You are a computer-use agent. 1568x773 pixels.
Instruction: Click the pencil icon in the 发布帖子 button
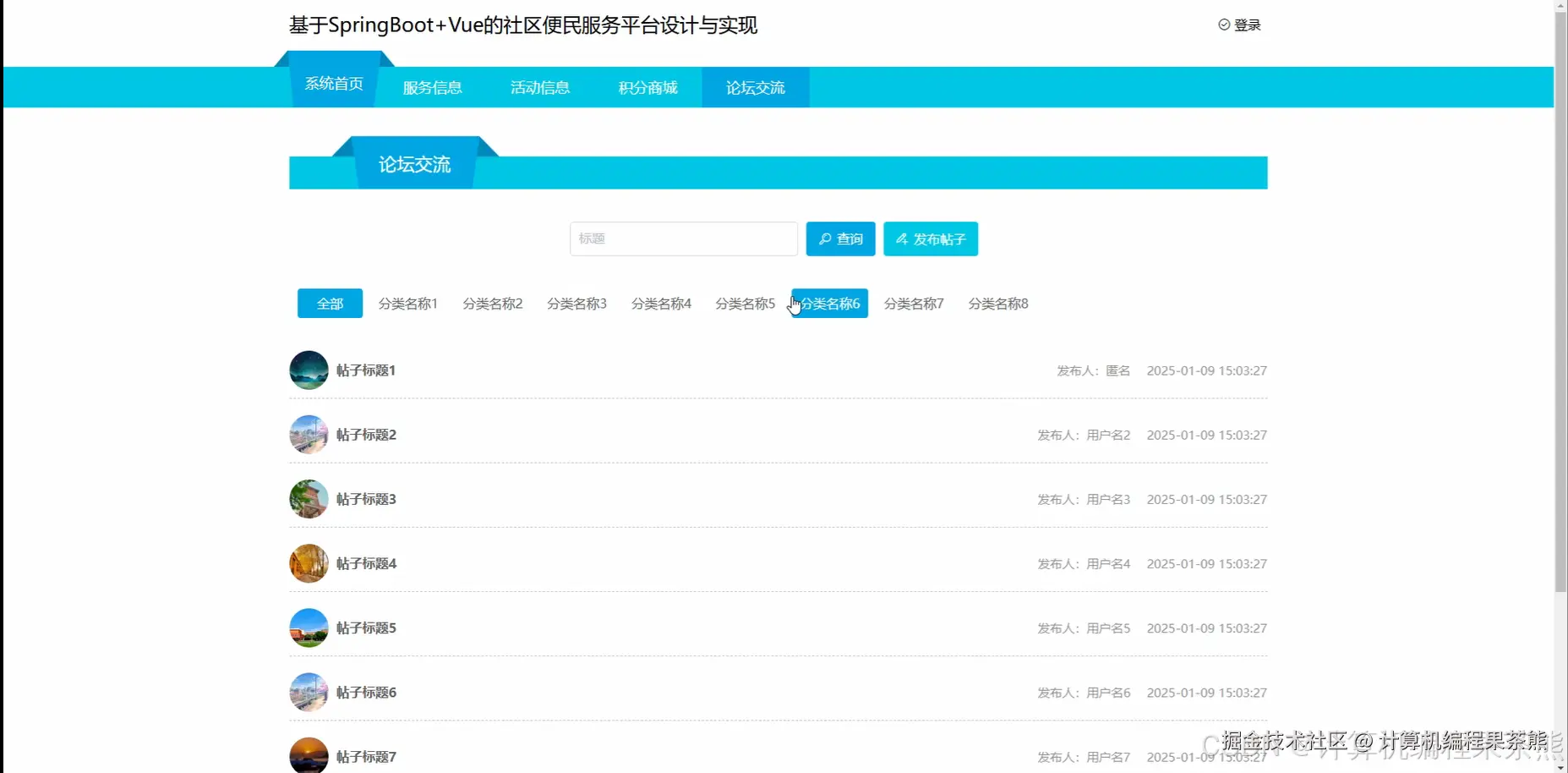click(902, 239)
